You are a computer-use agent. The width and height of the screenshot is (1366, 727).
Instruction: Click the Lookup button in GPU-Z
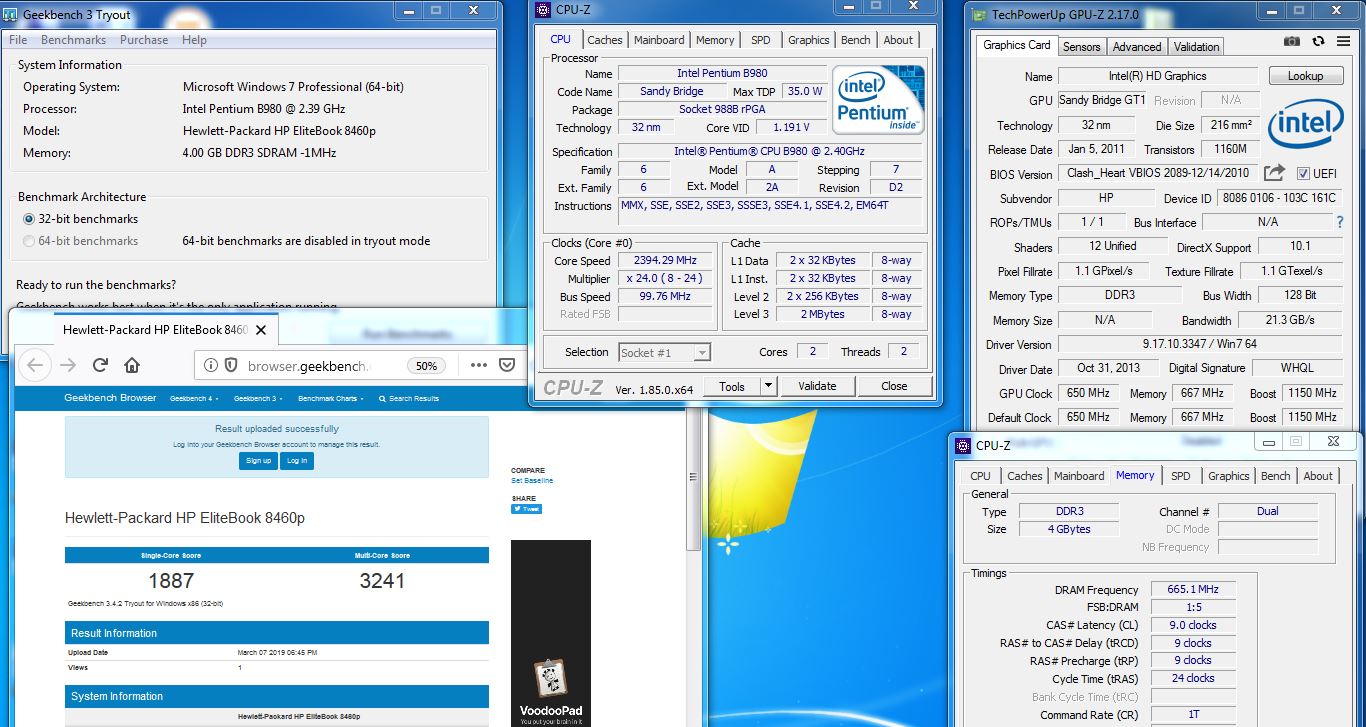pos(1305,76)
